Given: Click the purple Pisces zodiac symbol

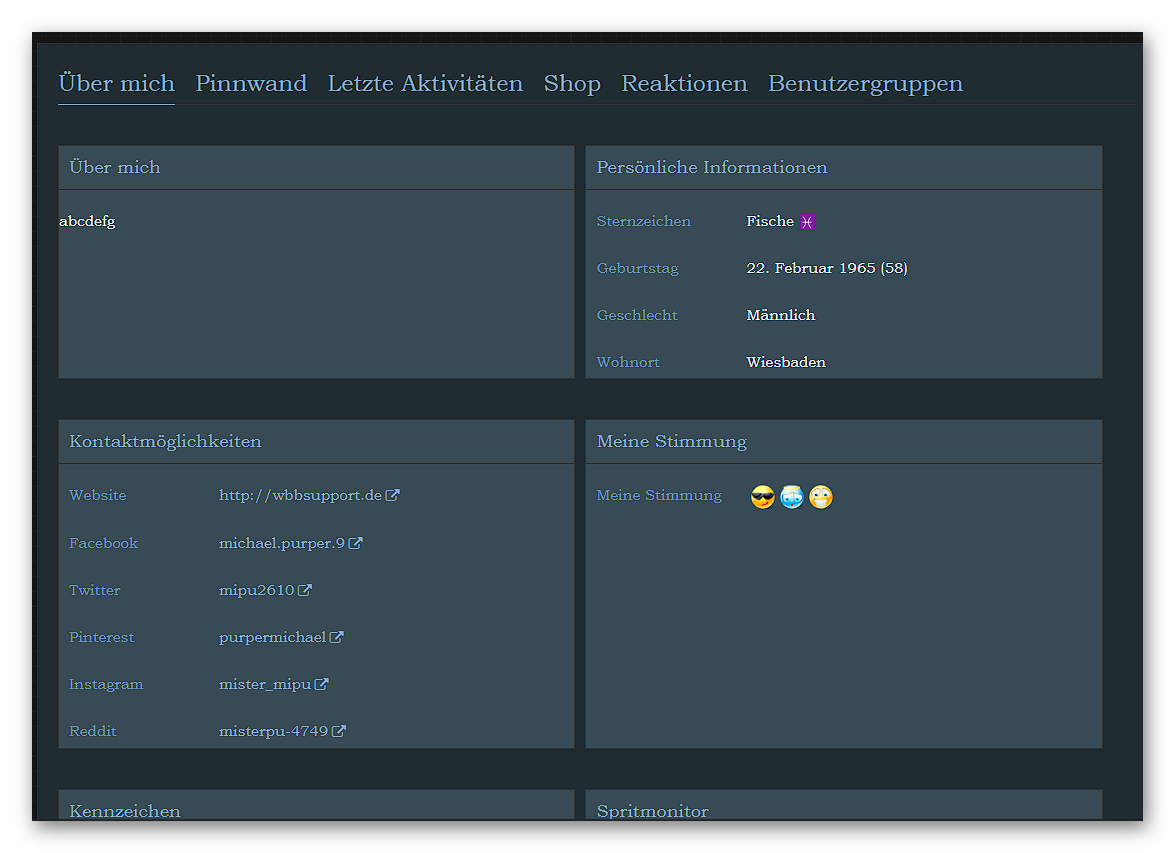Looking at the screenshot, I should 807,222.
